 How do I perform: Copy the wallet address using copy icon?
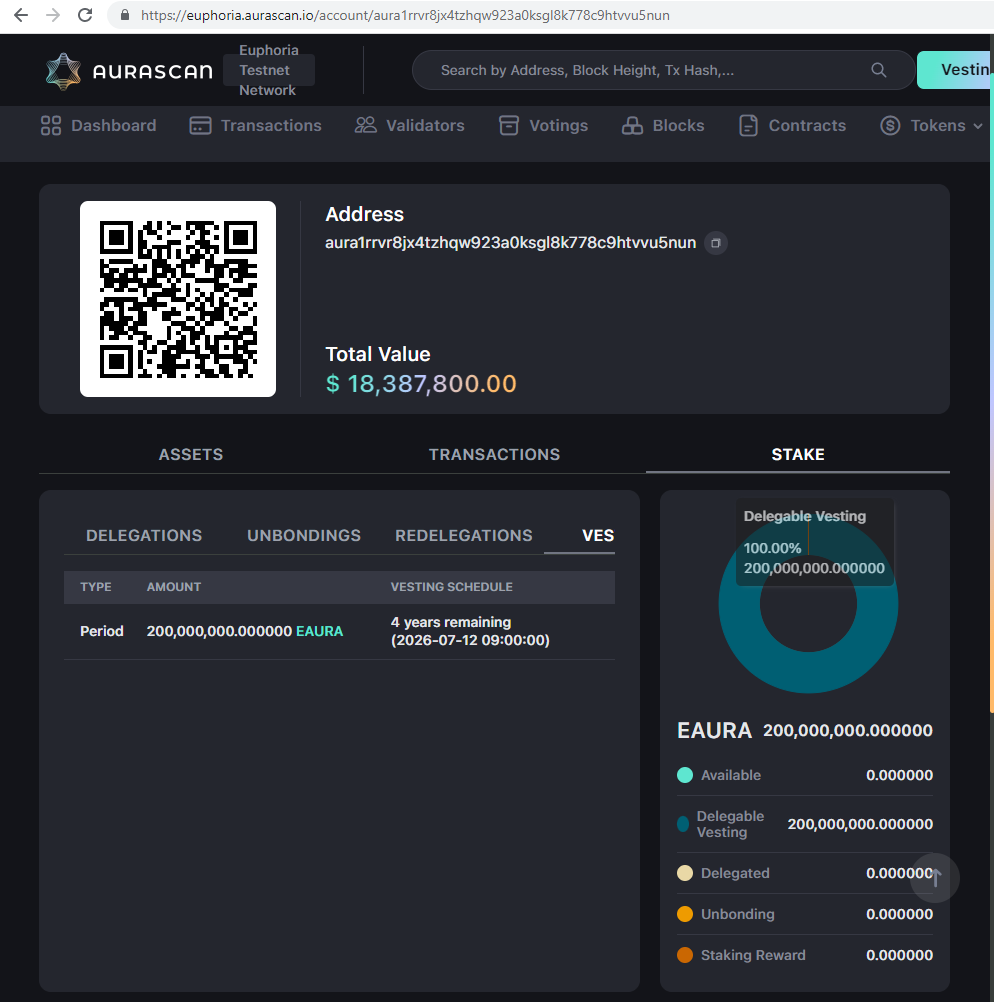click(715, 243)
